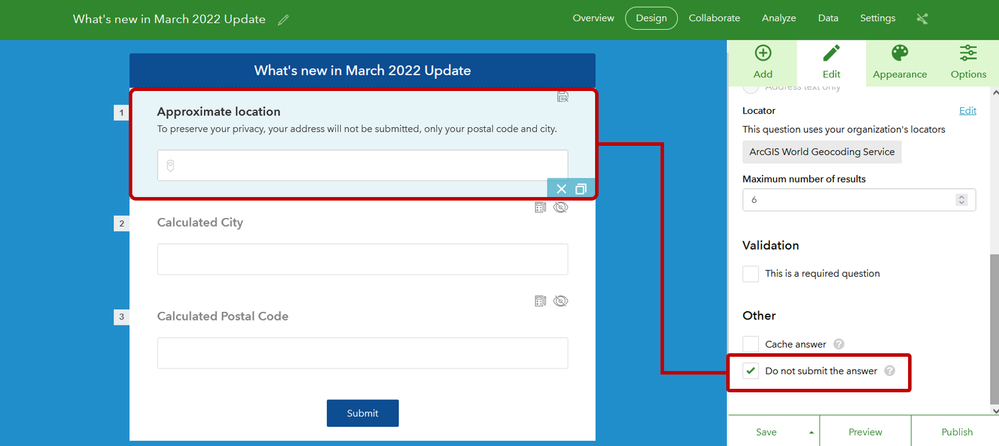The height and width of the screenshot is (446, 999).
Task: Delete the Approximate location question
Action: [561, 189]
